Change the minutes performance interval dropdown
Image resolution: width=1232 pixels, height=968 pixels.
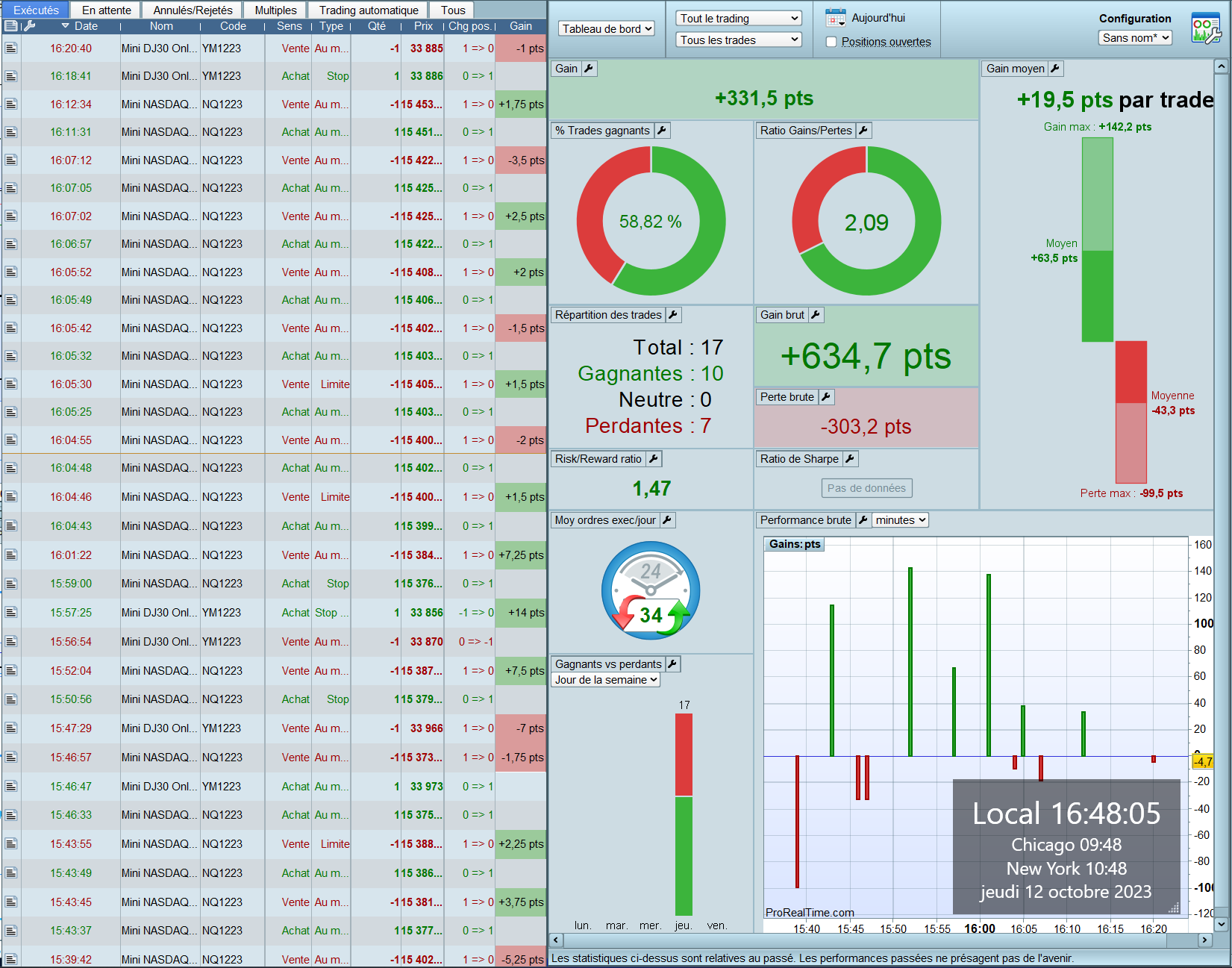901,520
